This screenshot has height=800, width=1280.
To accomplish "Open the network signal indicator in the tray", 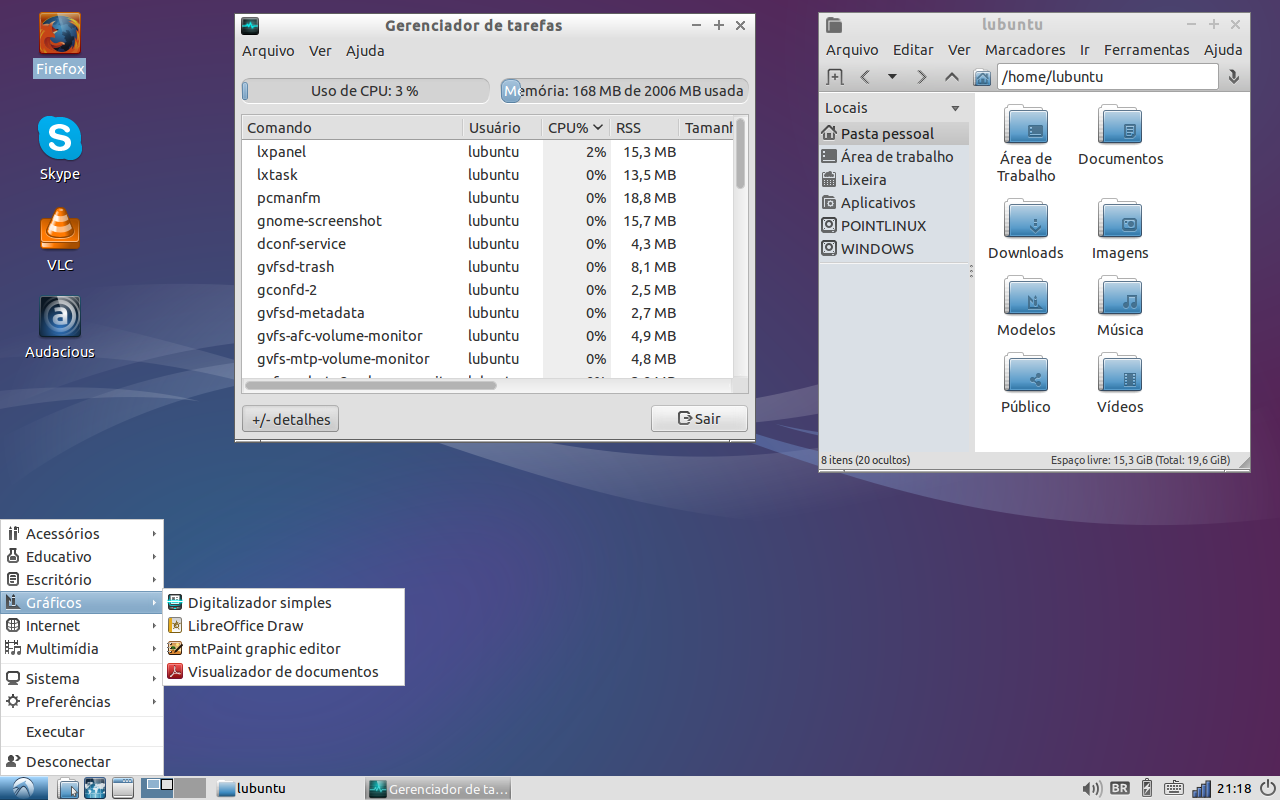I will point(1202,788).
